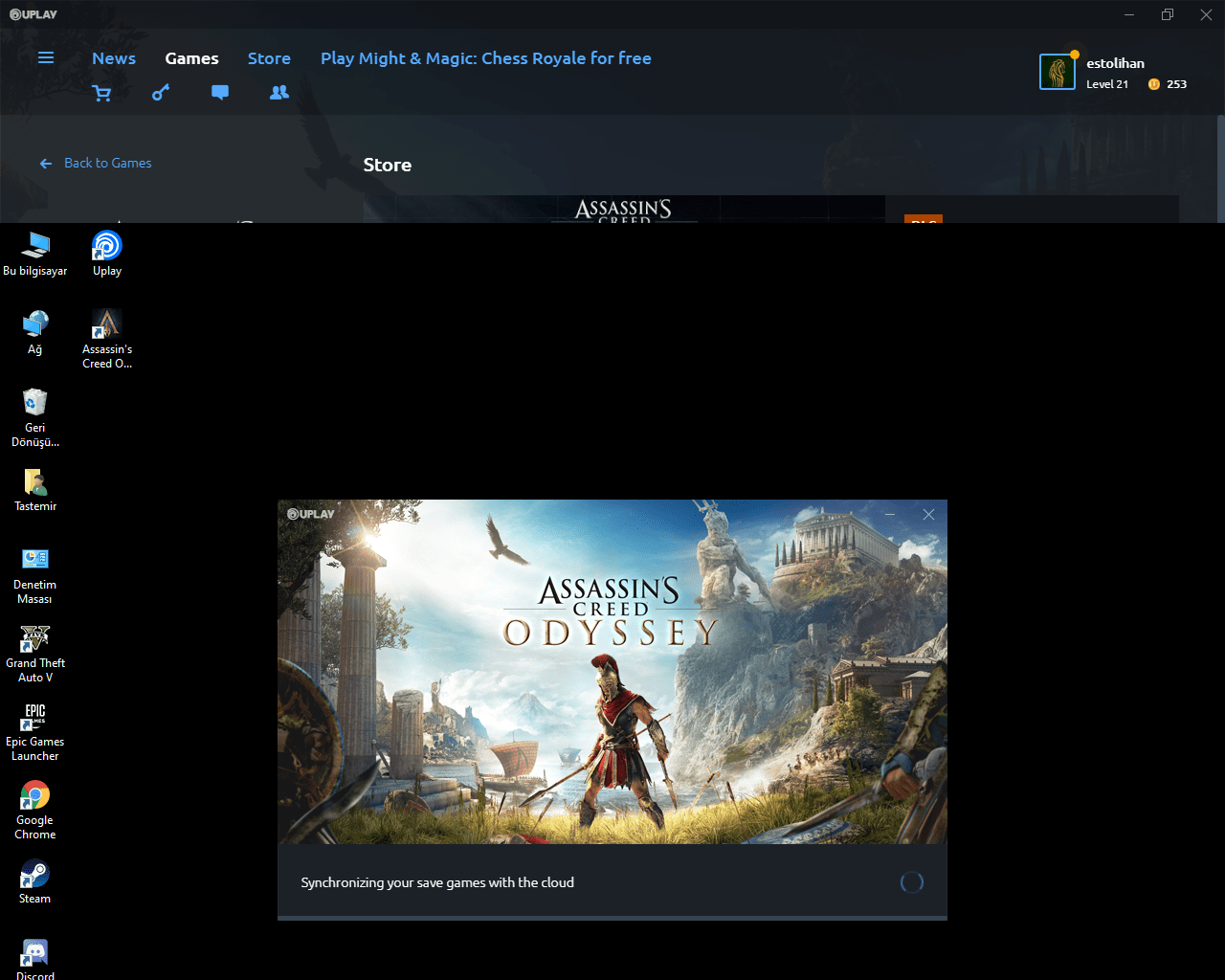
Task: Select the Grand Theft Auto V shortcut
Action: (35, 654)
